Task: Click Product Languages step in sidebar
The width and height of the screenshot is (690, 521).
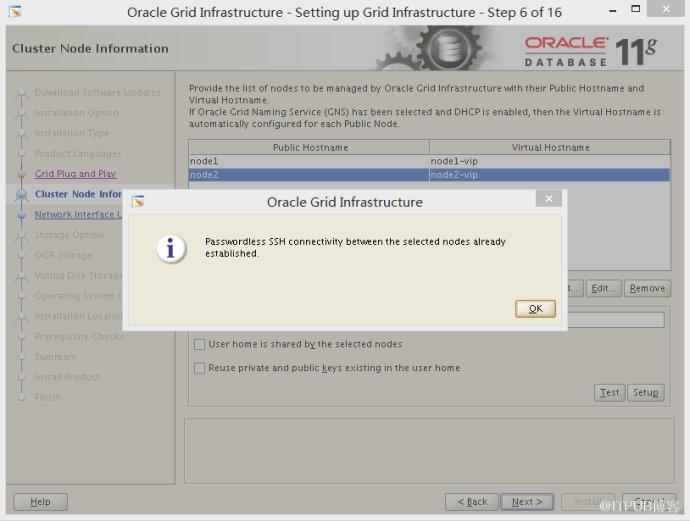Action: pyautogui.click(x=78, y=154)
